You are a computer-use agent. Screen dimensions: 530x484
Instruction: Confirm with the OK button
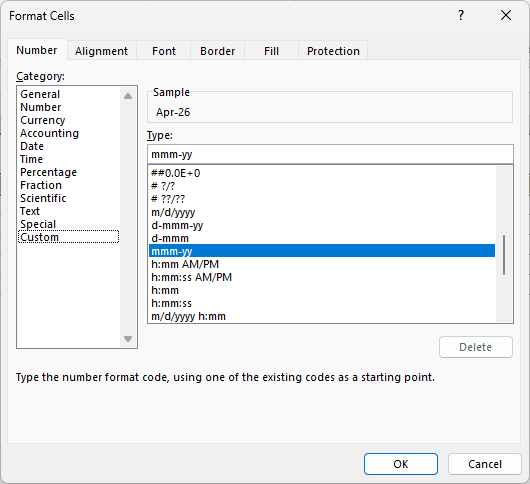click(401, 464)
